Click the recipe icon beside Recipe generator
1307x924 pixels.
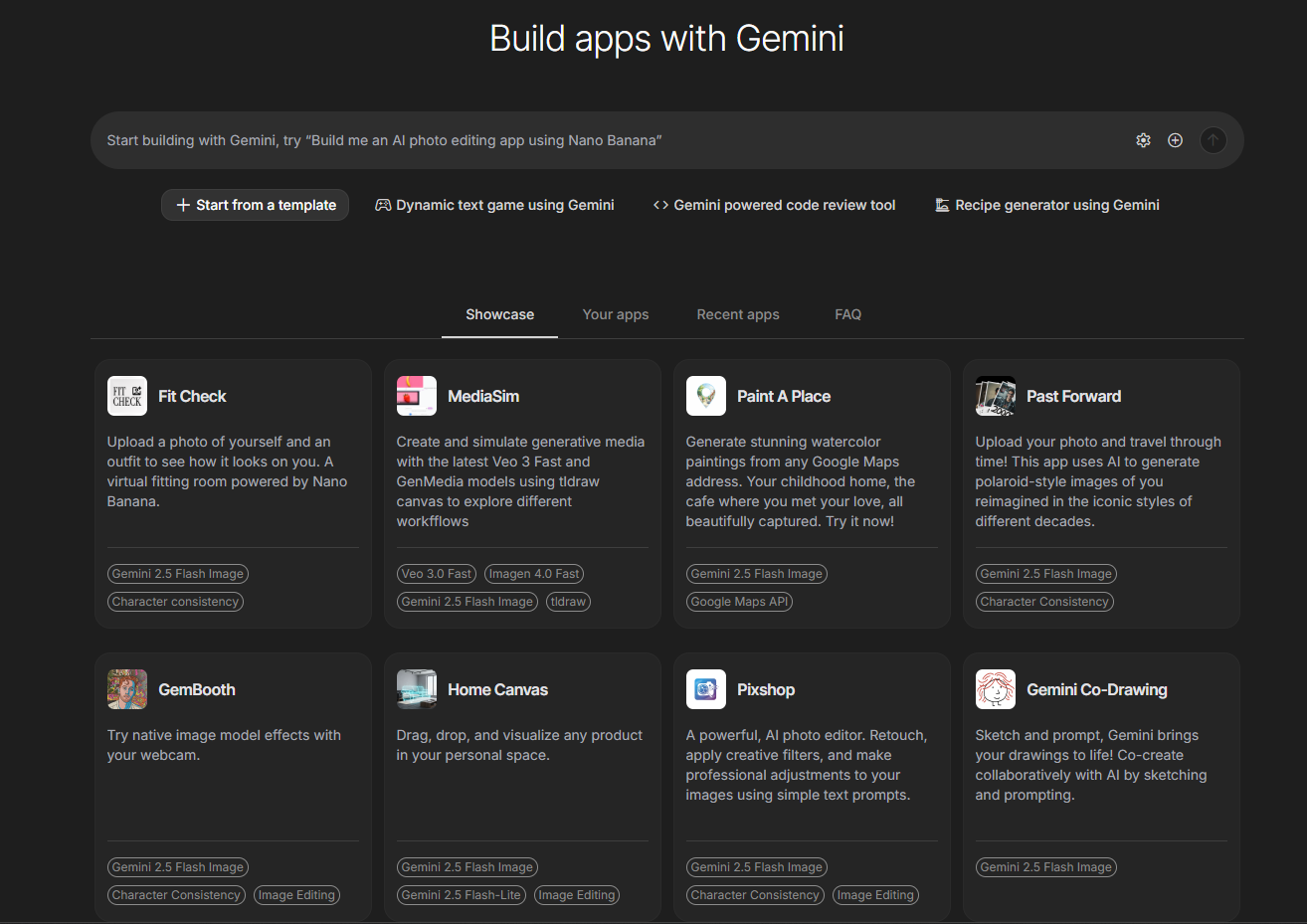point(942,205)
